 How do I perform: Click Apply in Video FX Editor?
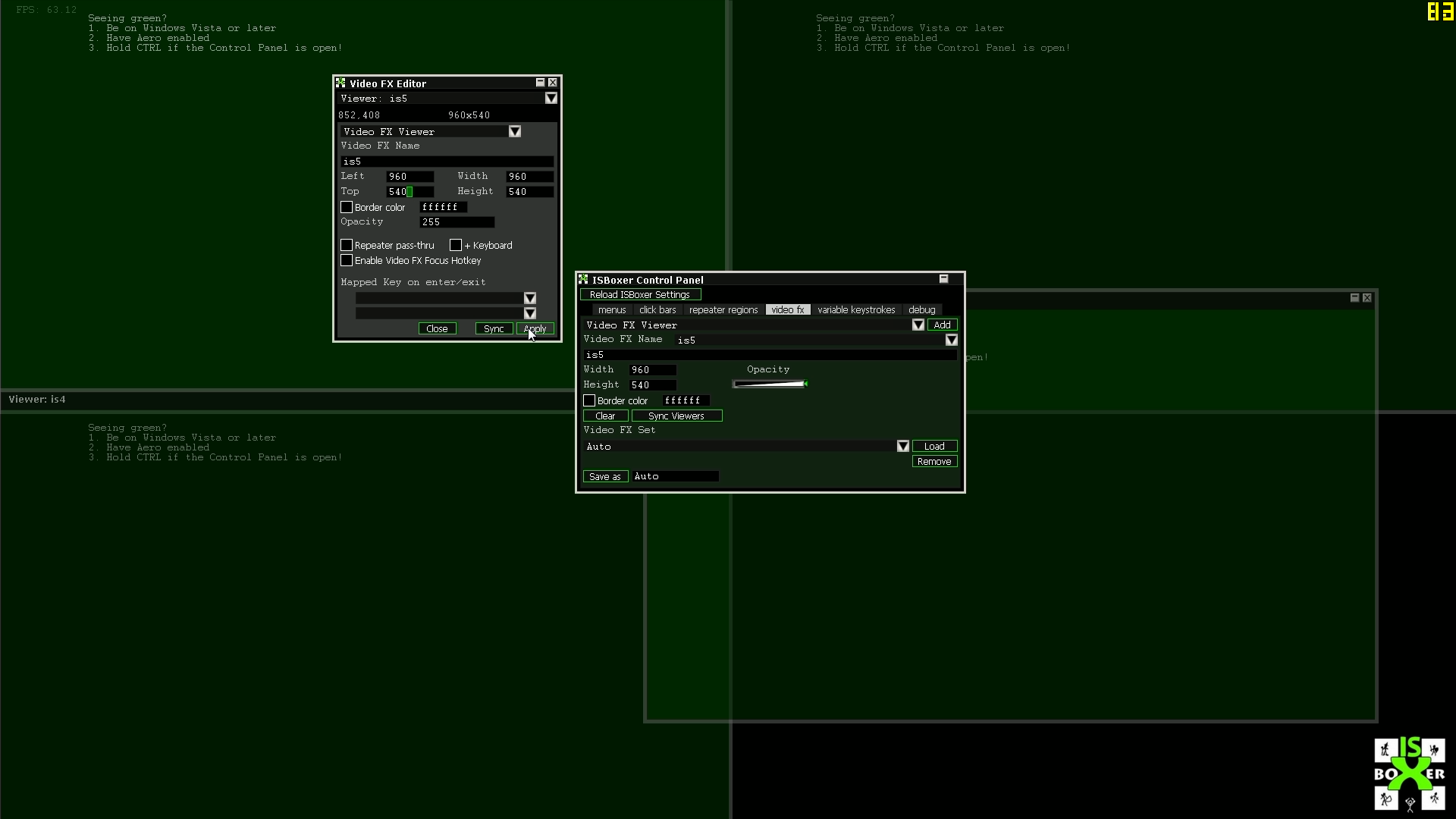coord(535,328)
